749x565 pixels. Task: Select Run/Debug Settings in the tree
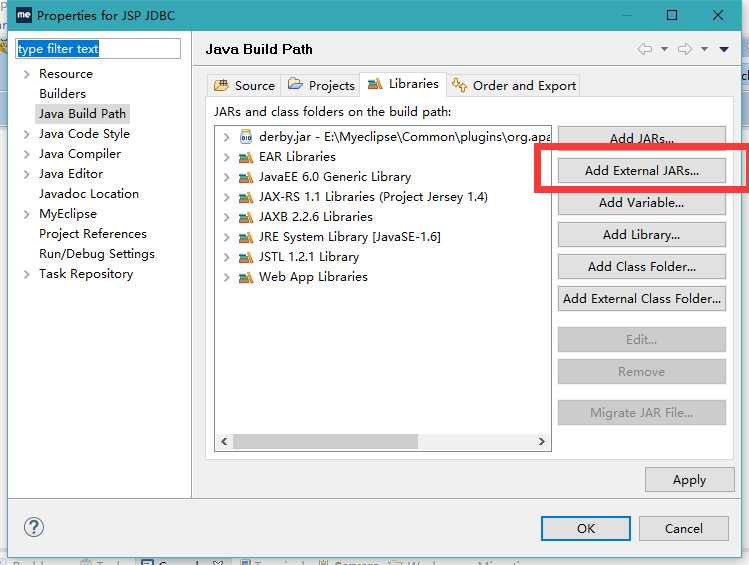96,254
